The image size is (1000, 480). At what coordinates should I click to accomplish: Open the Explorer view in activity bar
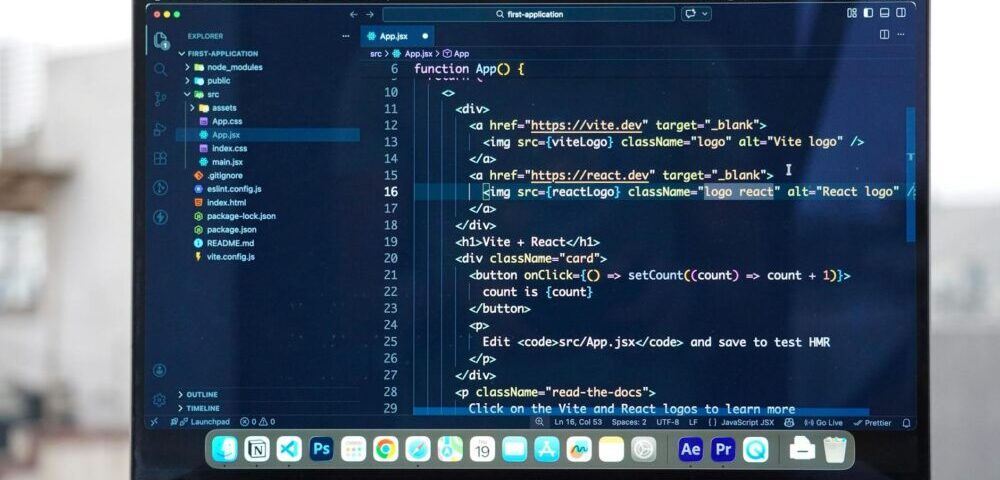[x=161, y=40]
